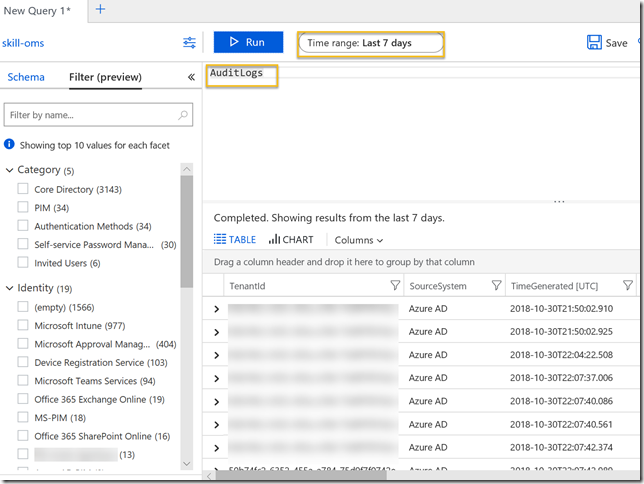
Task: Expand result row timestamped 21:50:02.910
Action: coord(216,309)
